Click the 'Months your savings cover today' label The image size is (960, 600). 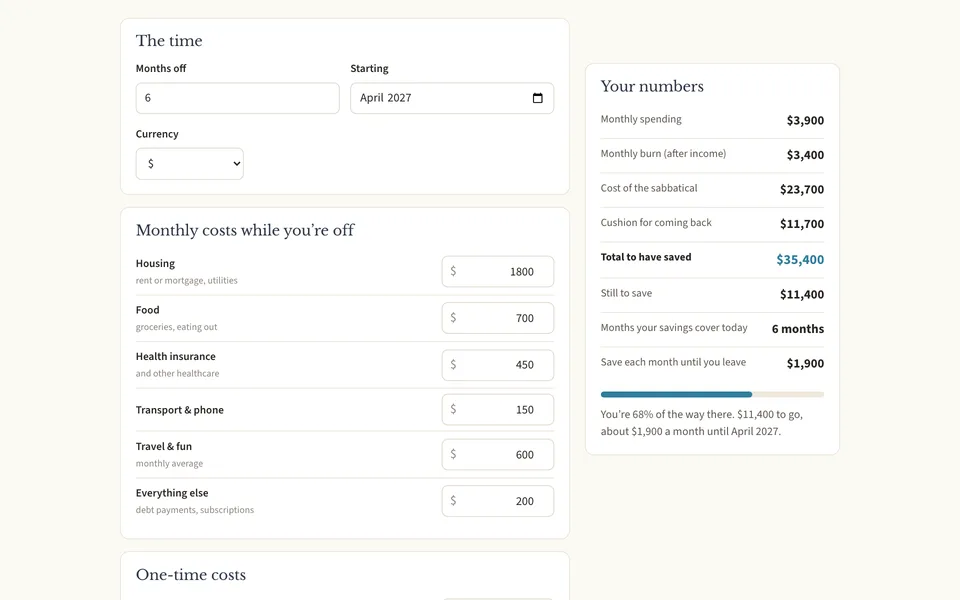point(674,328)
